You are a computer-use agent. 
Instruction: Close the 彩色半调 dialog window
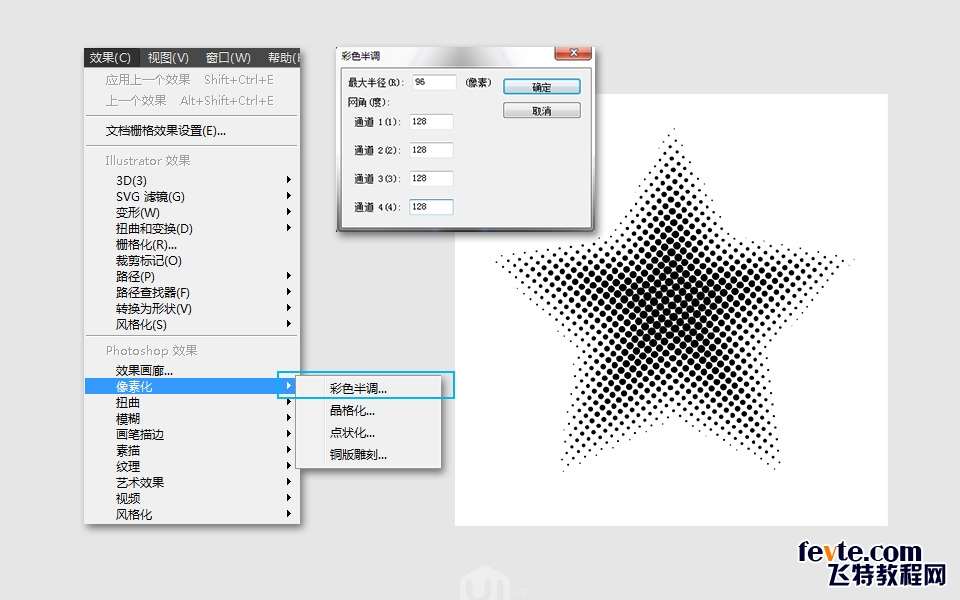click(572, 53)
